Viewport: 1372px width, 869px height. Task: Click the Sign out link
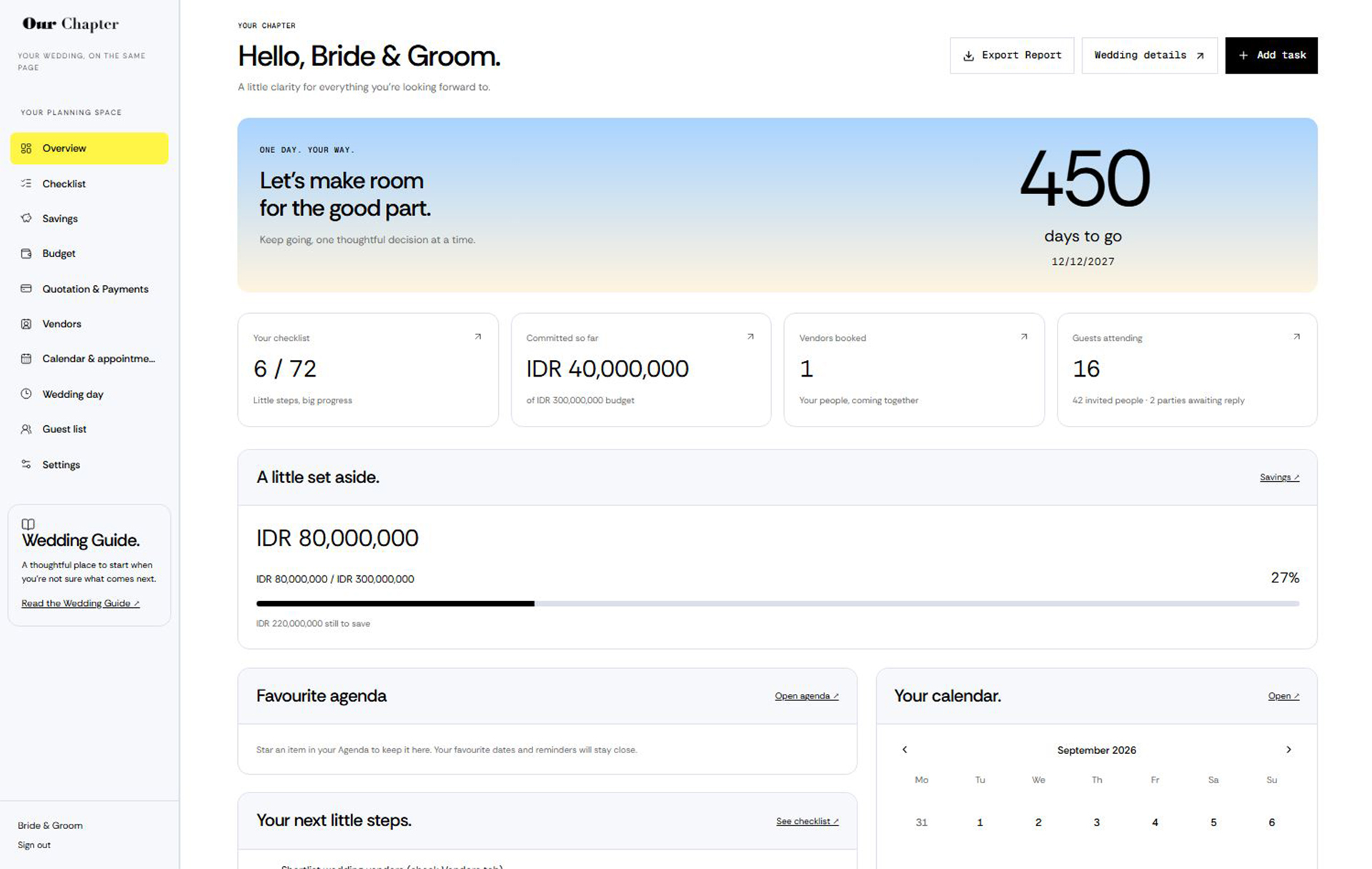[34, 845]
